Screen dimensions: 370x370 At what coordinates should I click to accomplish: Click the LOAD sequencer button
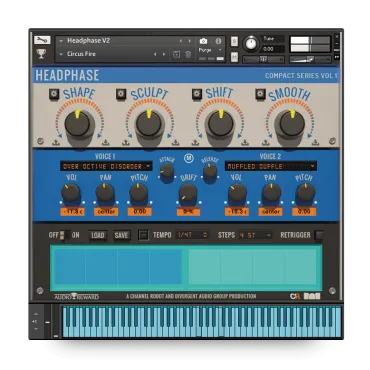98,235
